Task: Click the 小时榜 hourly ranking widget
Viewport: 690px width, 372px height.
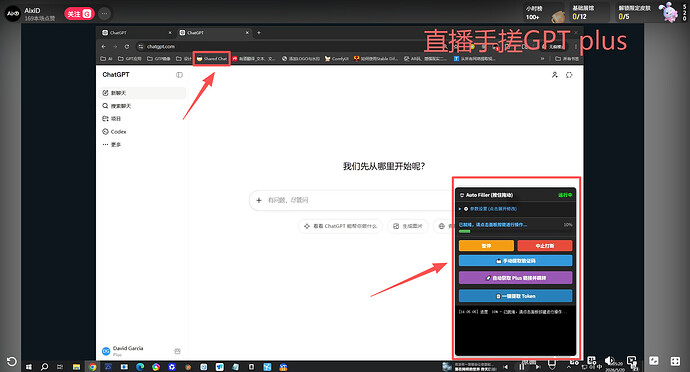Action: tap(545, 13)
